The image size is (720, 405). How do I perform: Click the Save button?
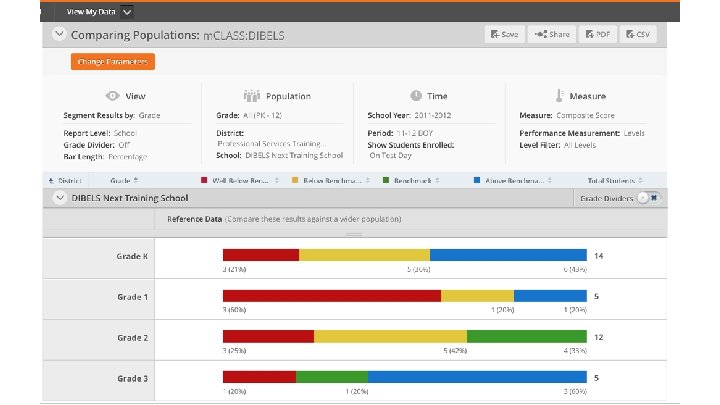click(504, 34)
